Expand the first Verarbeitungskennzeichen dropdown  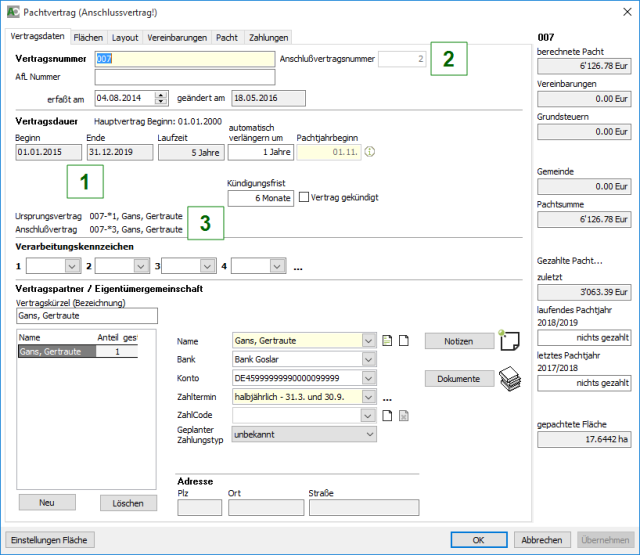(70, 266)
